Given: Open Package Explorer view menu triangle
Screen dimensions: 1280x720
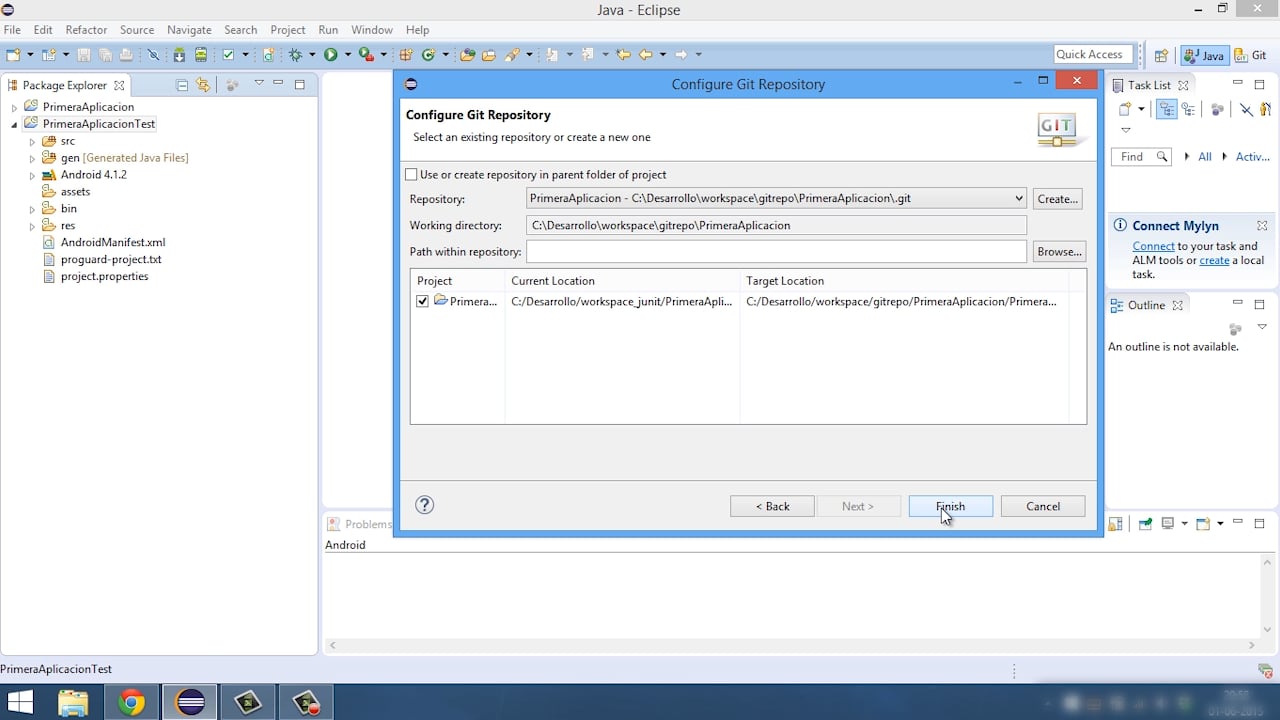Looking at the screenshot, I should (259, 84).
